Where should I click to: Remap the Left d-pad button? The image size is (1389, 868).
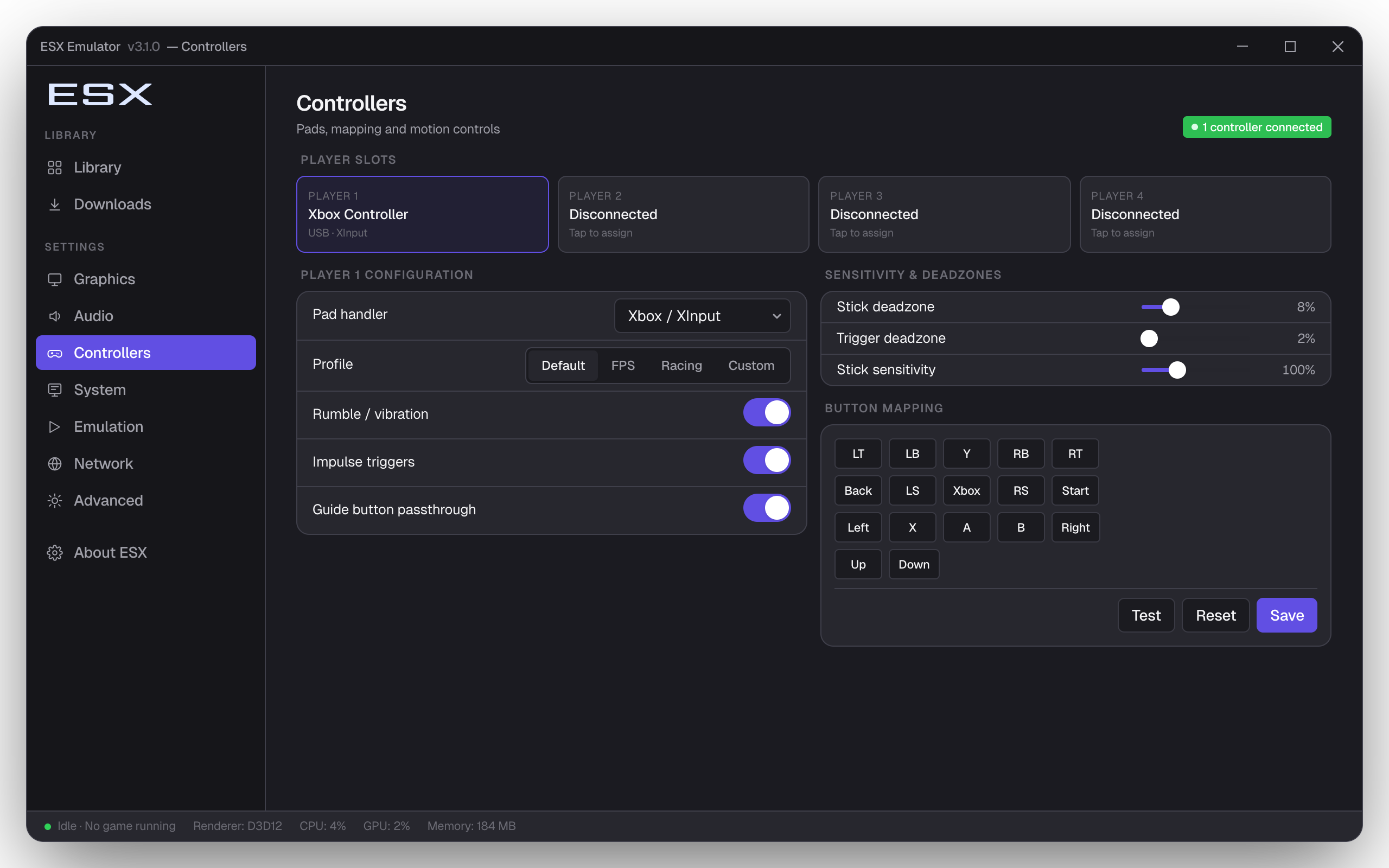coord(857,527)
